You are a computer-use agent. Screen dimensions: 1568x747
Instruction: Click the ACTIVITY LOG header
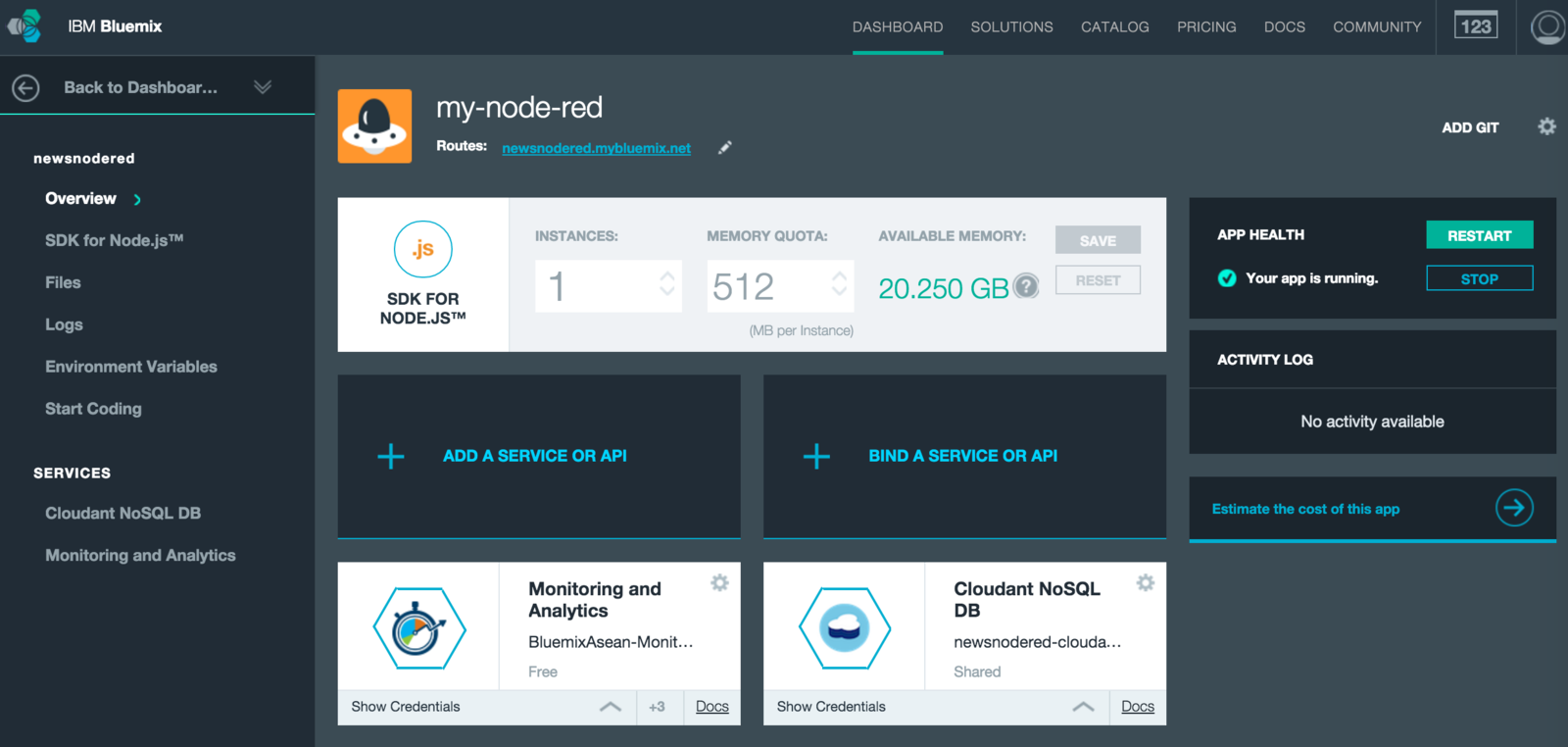coord(1265,360)
